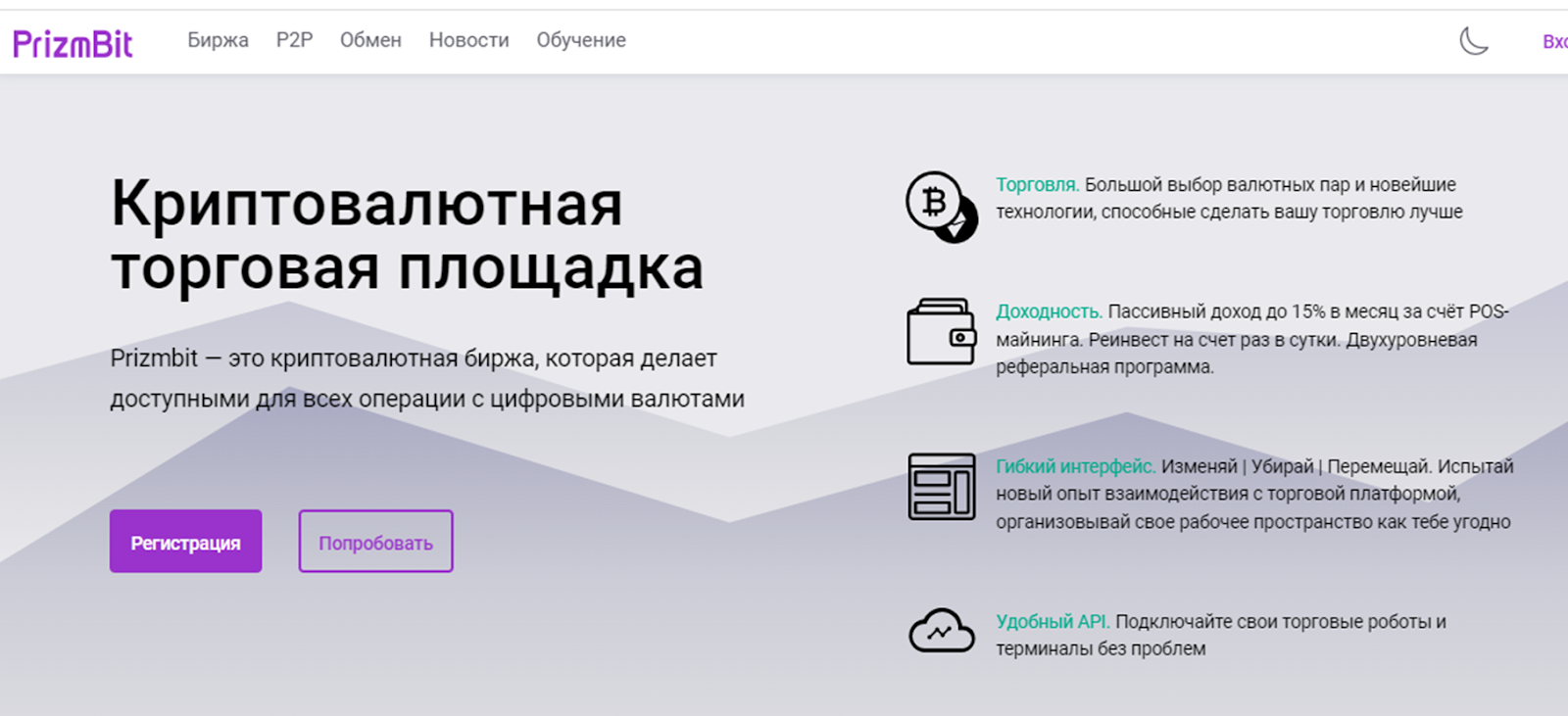Click the Prizmbit exchange description paragraph
Viewport: 1568px width, 716px height.
[x=427, y=378]
